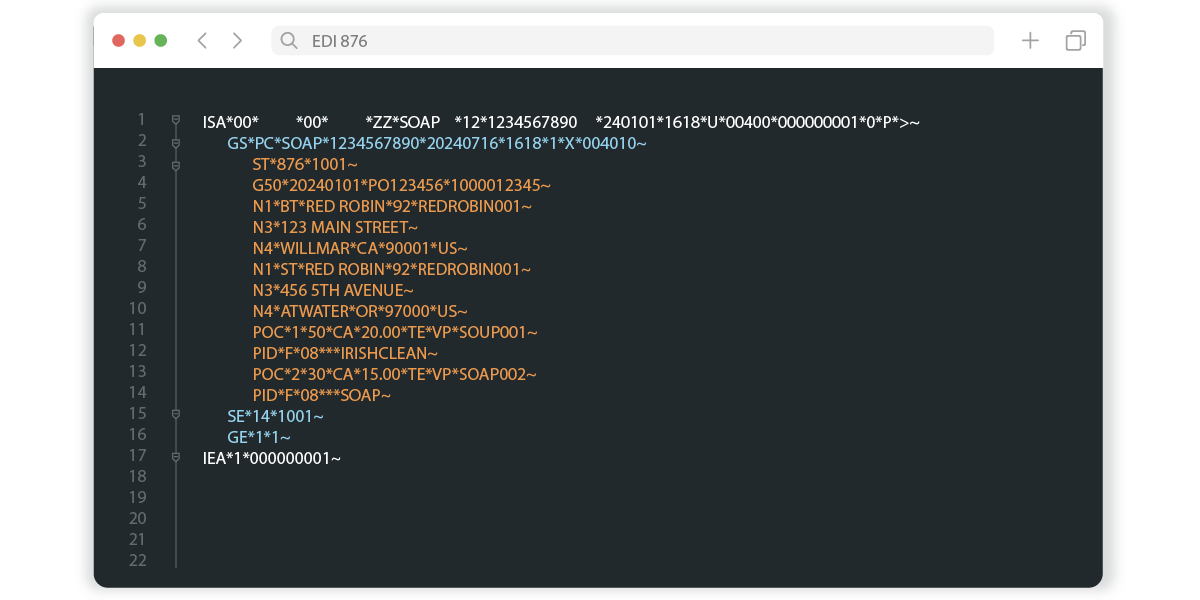1200x600 pixels.
Task: Collapse the fold marker on line 1
Action: pos(176,120)
